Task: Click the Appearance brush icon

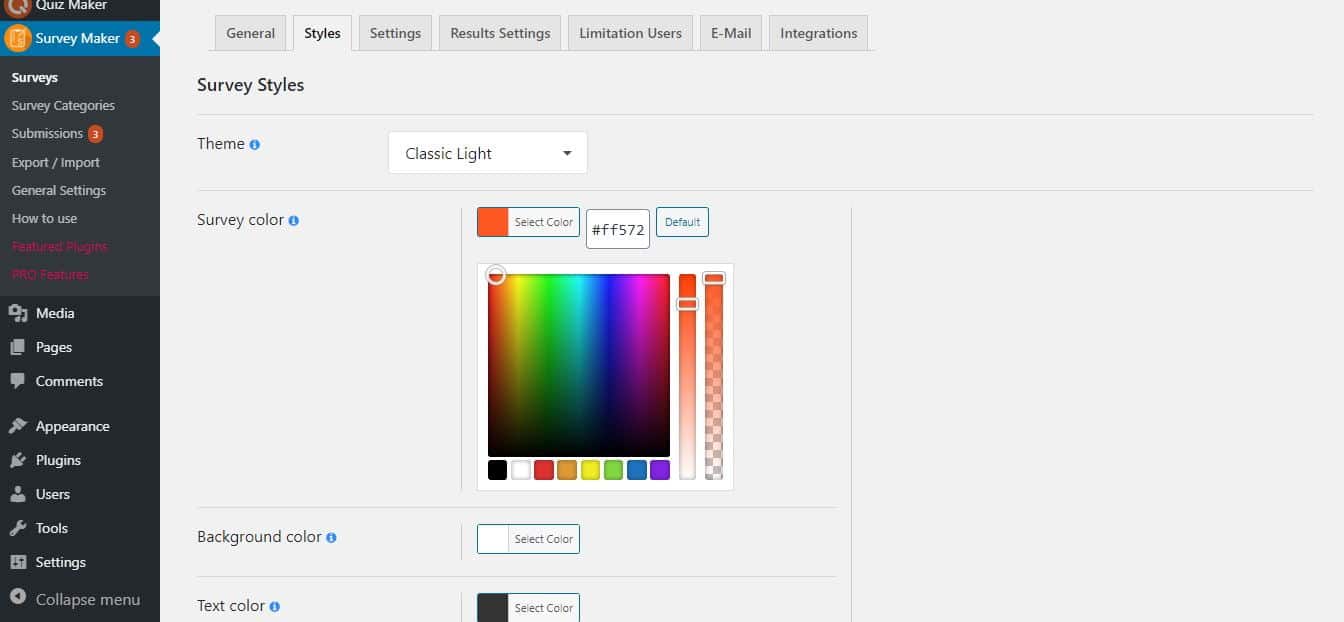Action: click(x=17, y=426)
